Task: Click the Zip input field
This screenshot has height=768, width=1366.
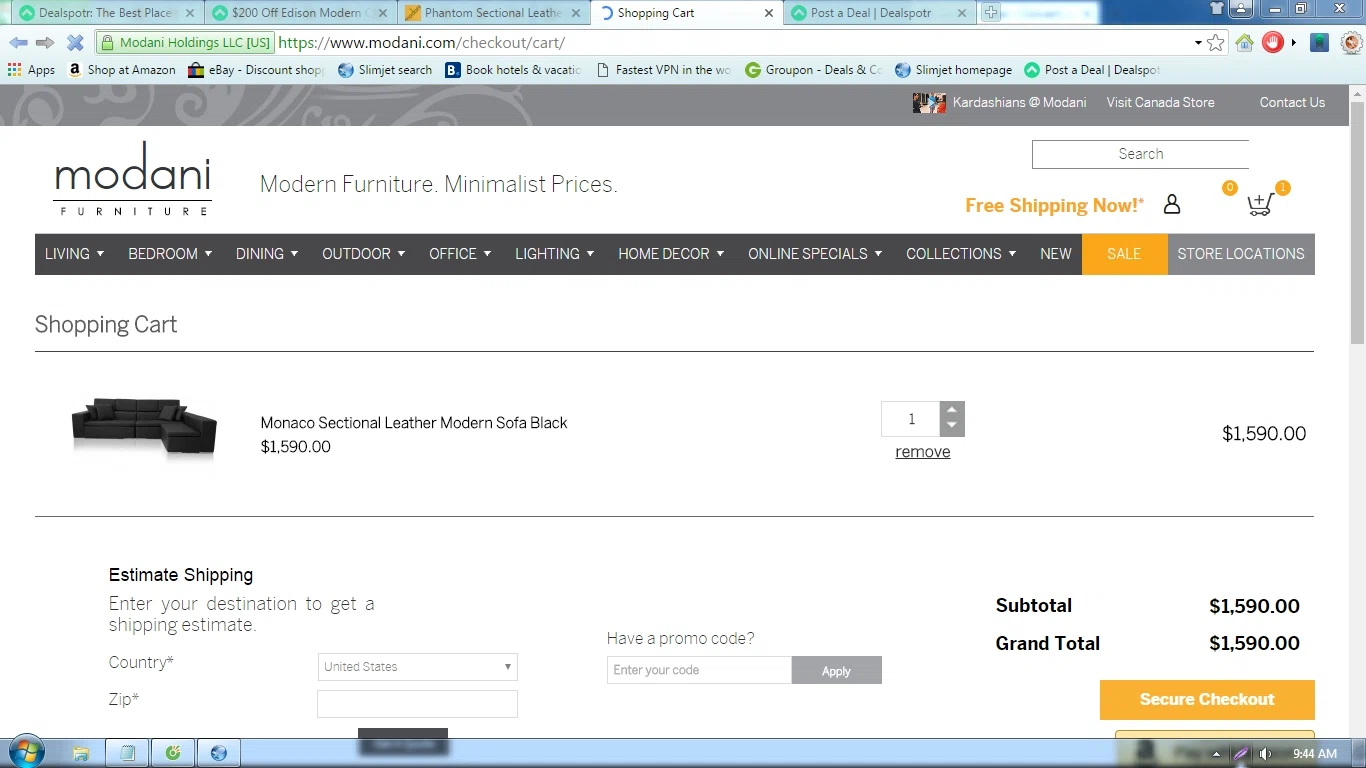Action: (x=417, y=704)
